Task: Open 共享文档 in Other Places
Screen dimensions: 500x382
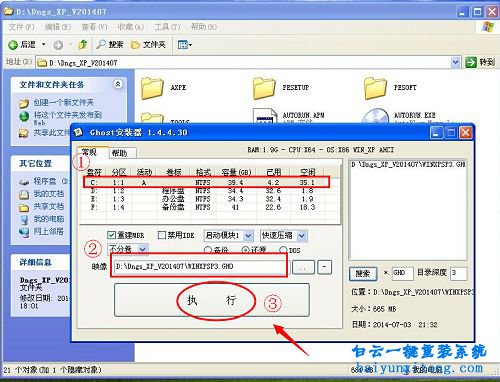Action: 48,207
